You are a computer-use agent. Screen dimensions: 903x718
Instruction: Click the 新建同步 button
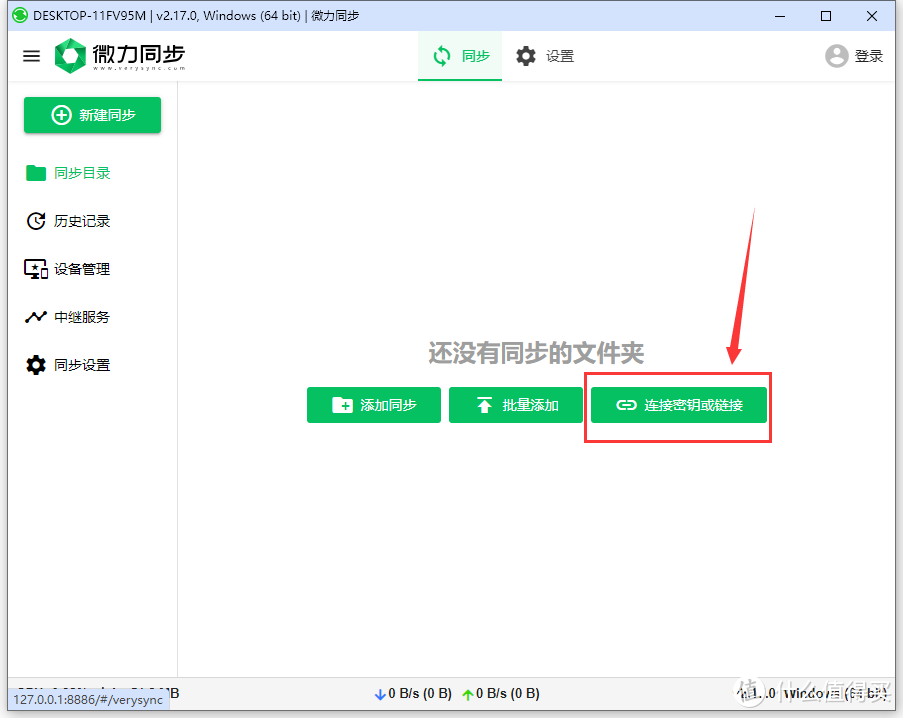(x=92, y=115)
